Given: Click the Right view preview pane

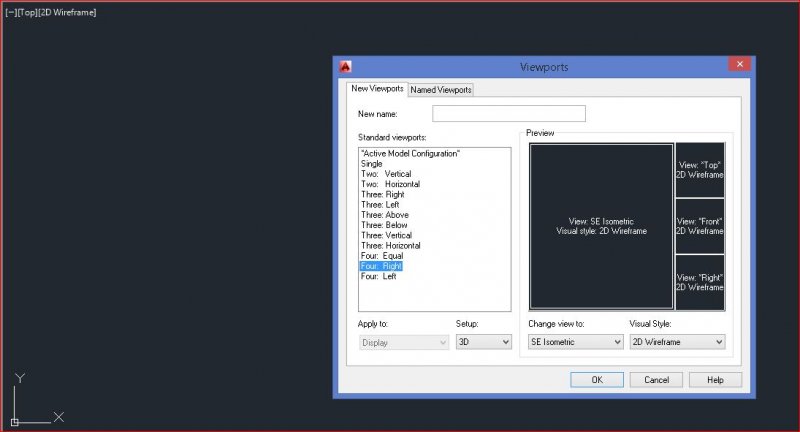Looking at the screenshot, I should pos(700,283).
